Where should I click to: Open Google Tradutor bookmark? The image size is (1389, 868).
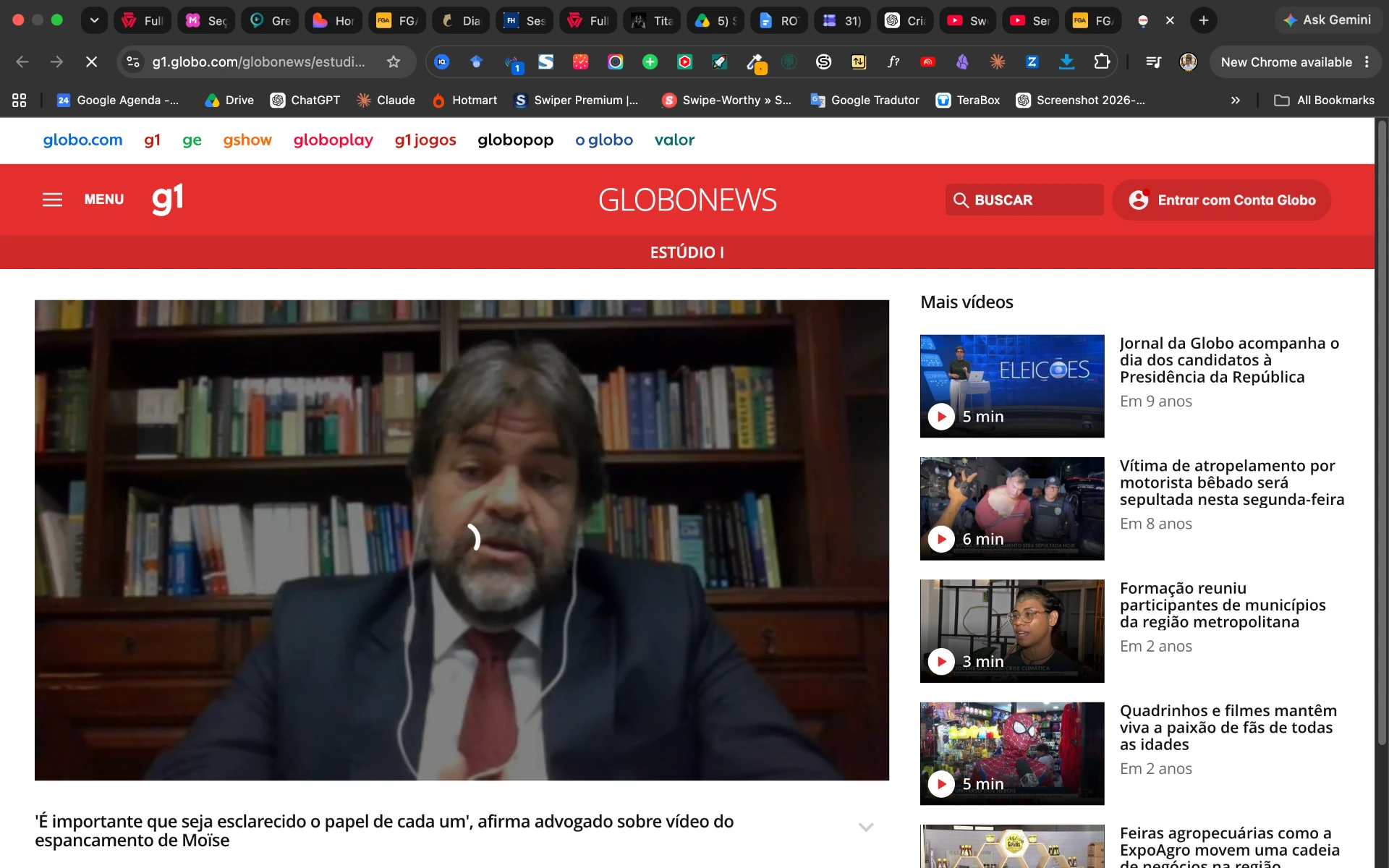click(865, 101)
